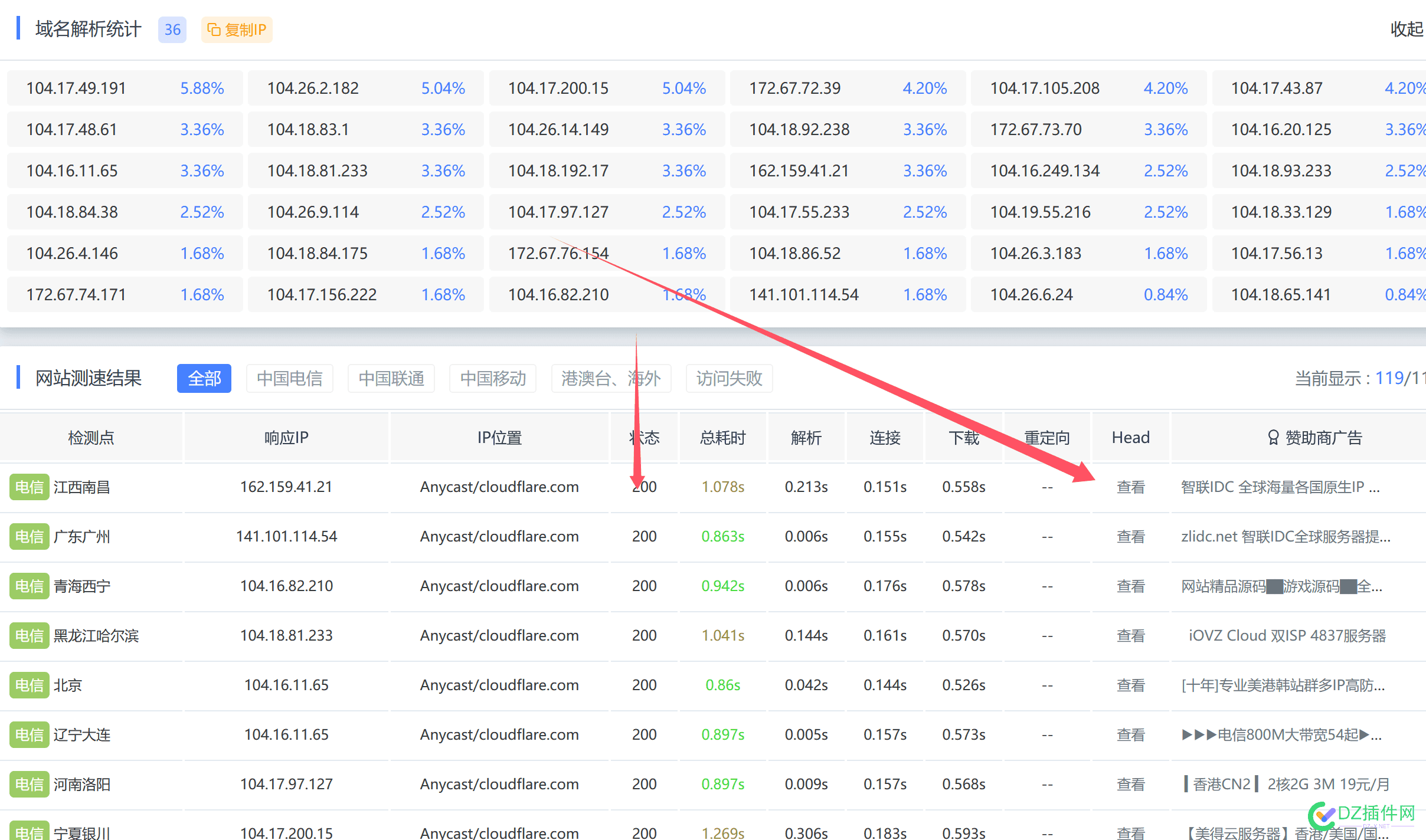Open the zlidc.net 智联IDC sponsor ad
This screenshot has width=1426, height=840.
click(x=1286, y=537)
